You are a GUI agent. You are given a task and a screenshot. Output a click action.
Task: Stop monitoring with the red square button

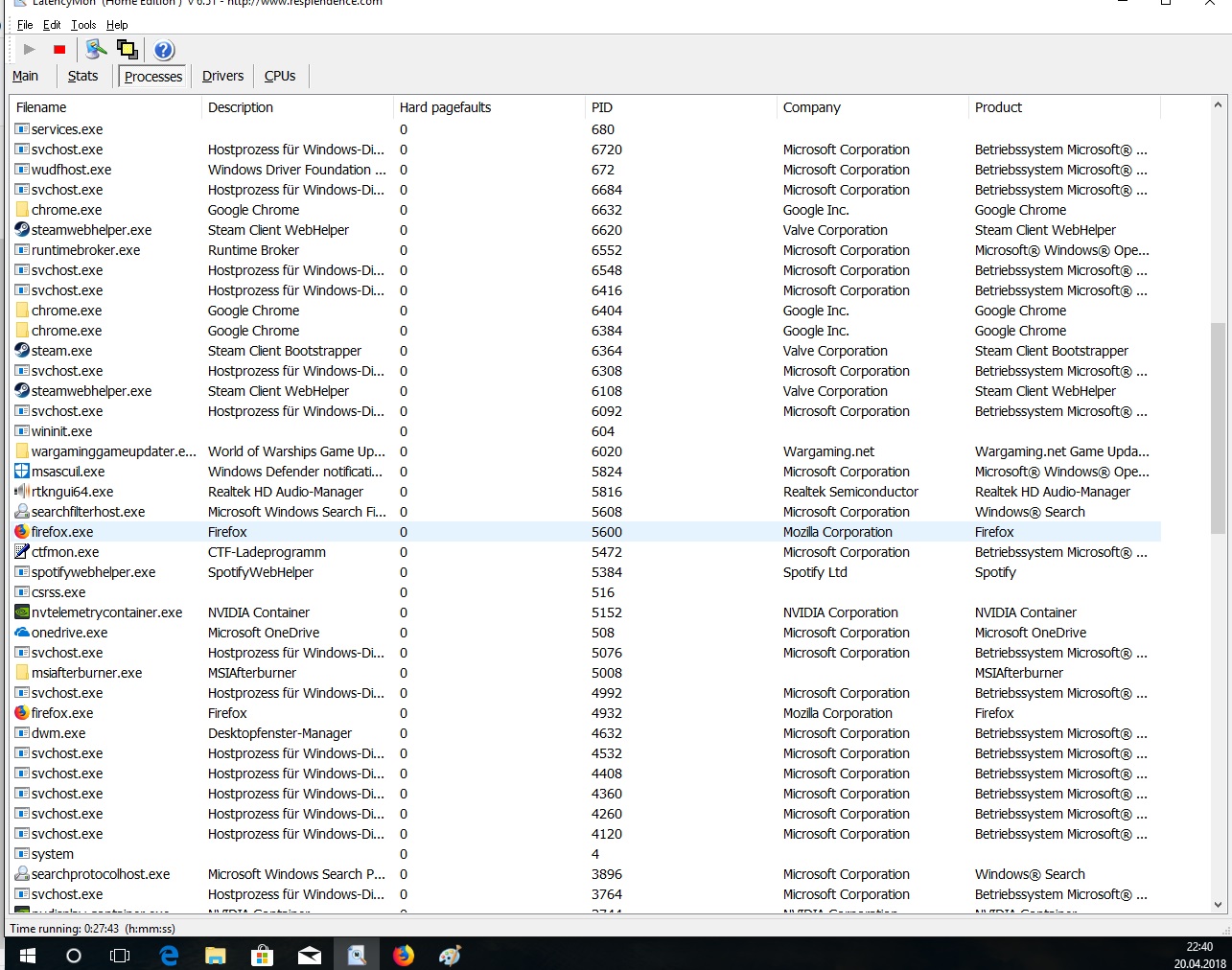tap(59, 49)
